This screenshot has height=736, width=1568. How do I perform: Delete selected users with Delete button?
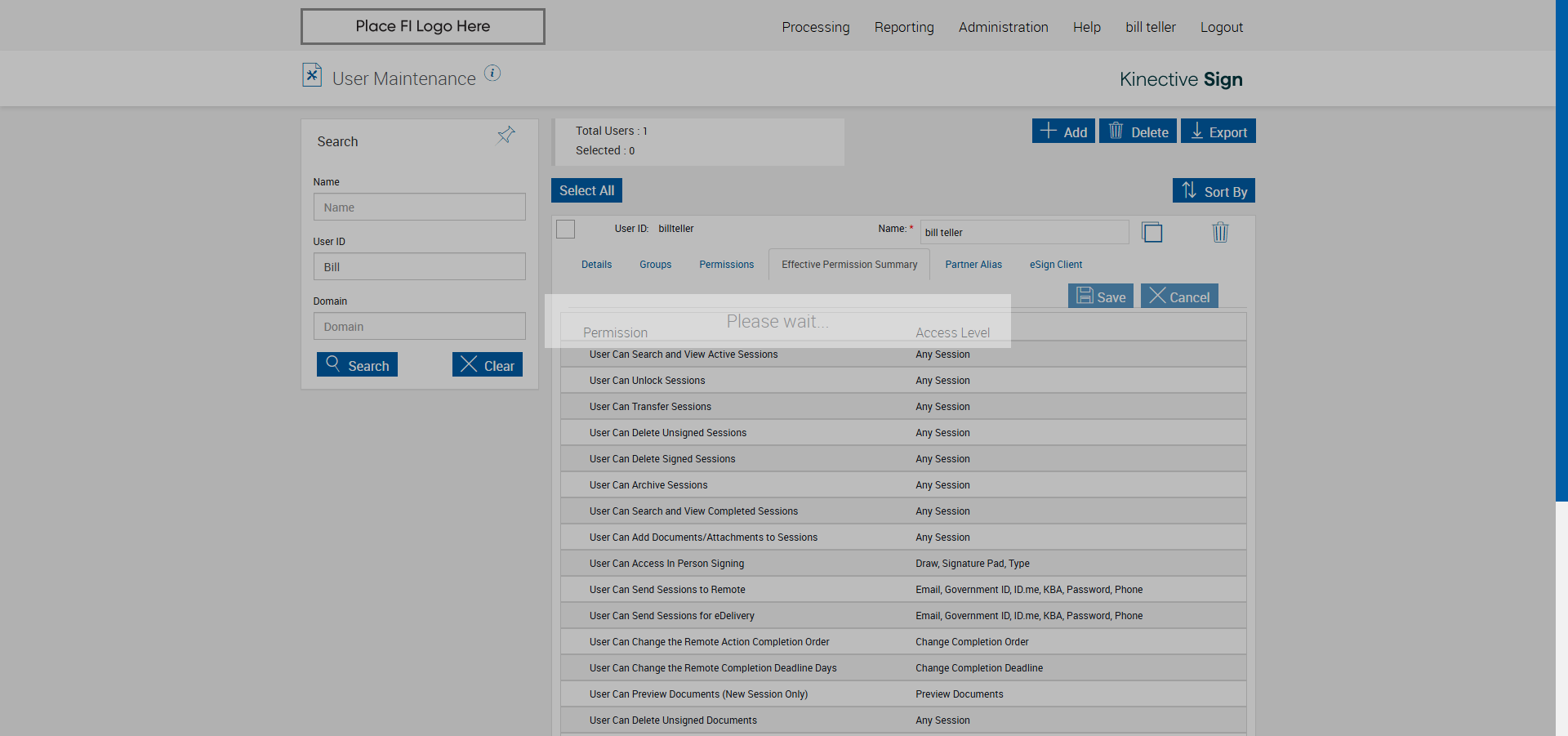pyautogui.click(x=1138, y=132)
